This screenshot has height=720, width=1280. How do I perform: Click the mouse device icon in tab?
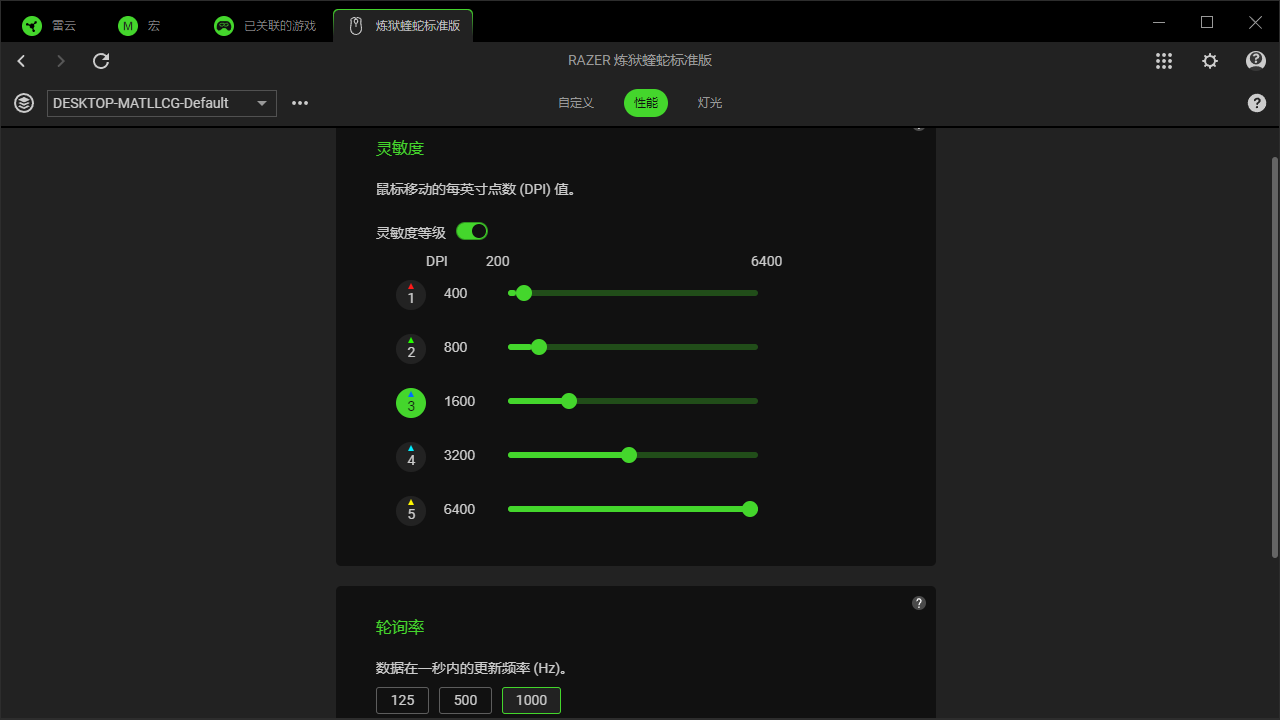355,26
